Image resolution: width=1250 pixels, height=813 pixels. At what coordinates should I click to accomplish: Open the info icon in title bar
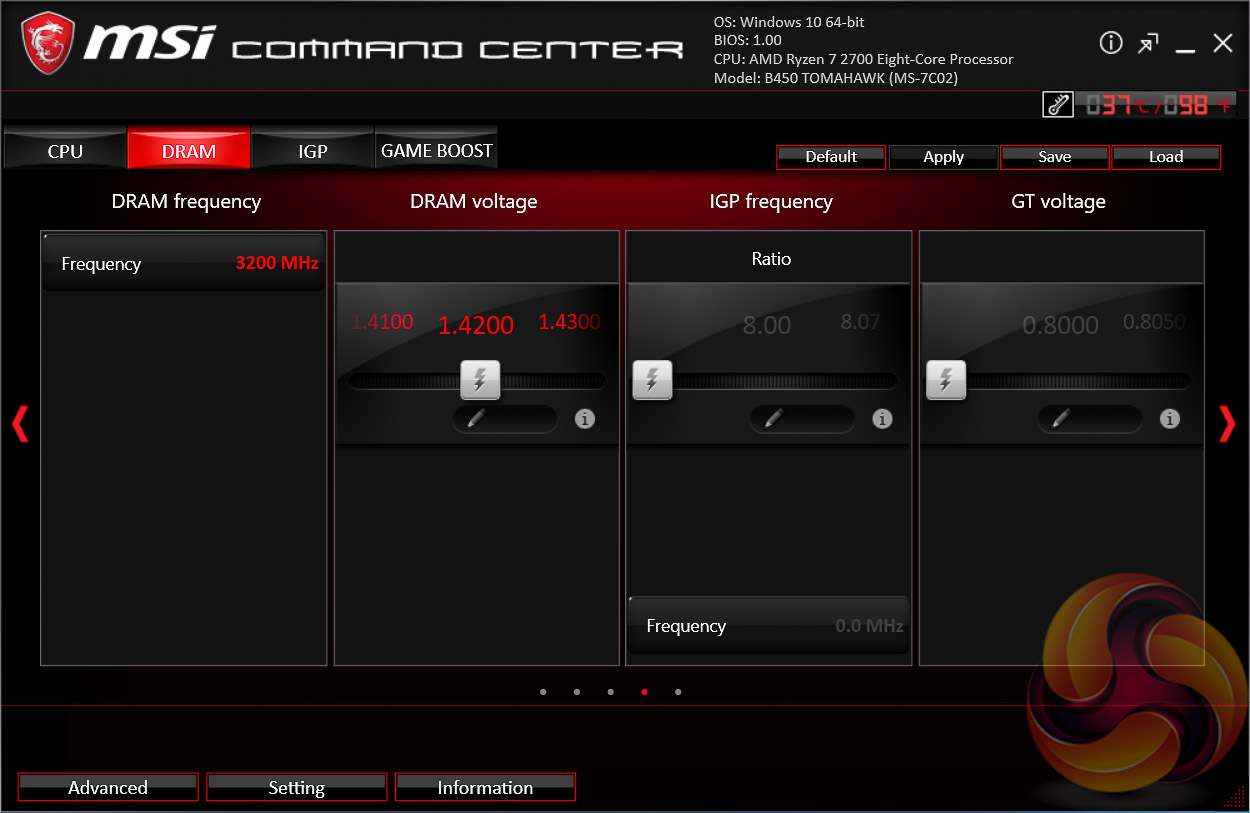[1111, 42]
